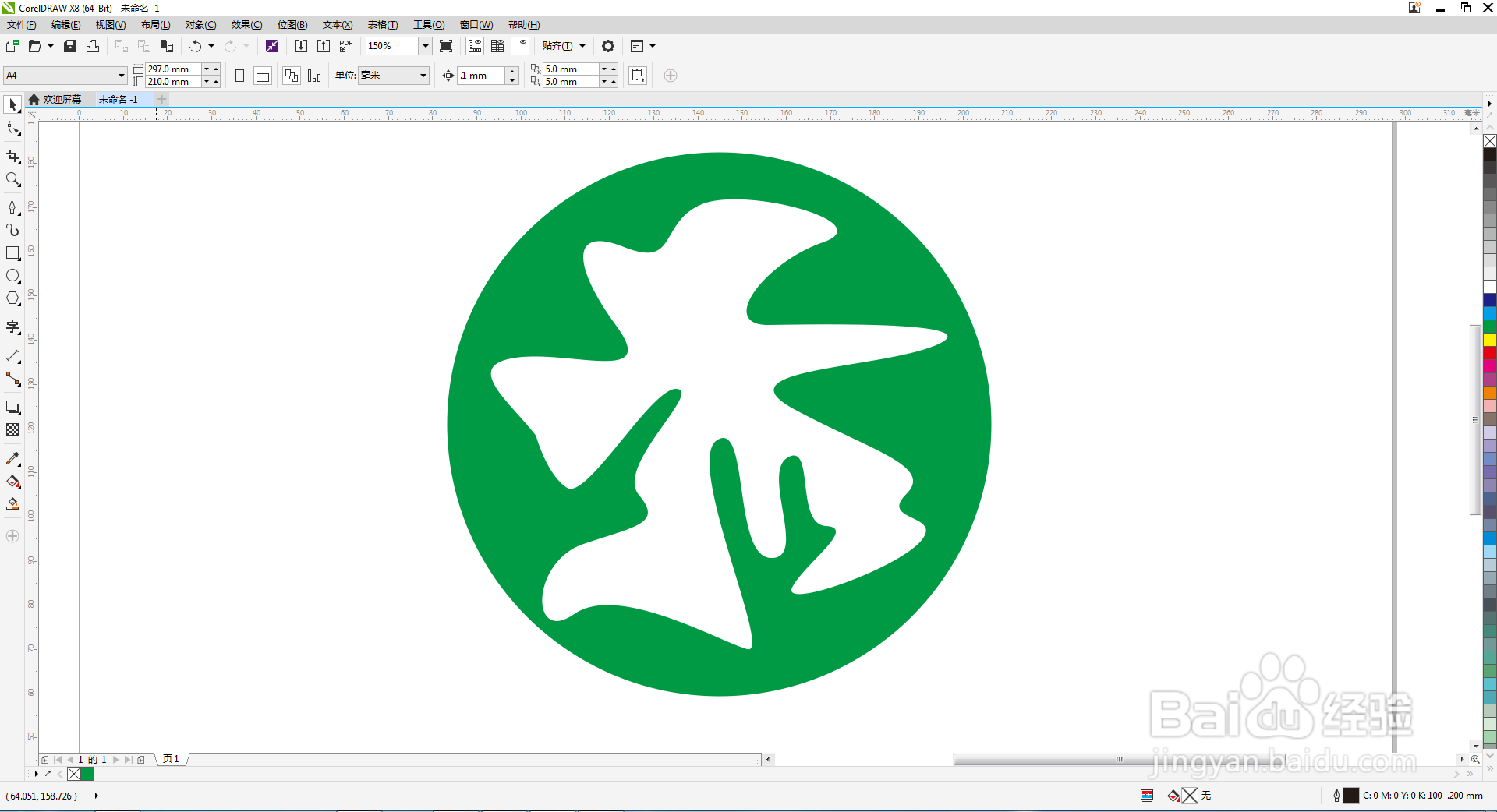Click the Export icon
1497x812 pixels.
[324, 46]
